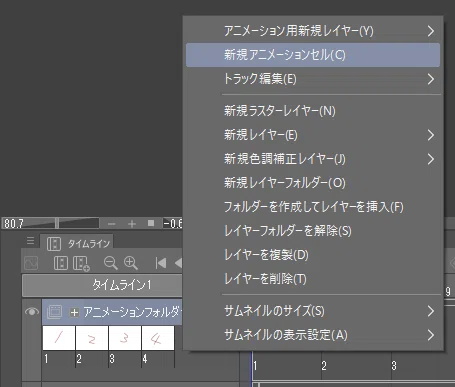Open the timeline panel hamburger menu
Viewport: 455px width, 387px height.
click(x=30, y=241)
